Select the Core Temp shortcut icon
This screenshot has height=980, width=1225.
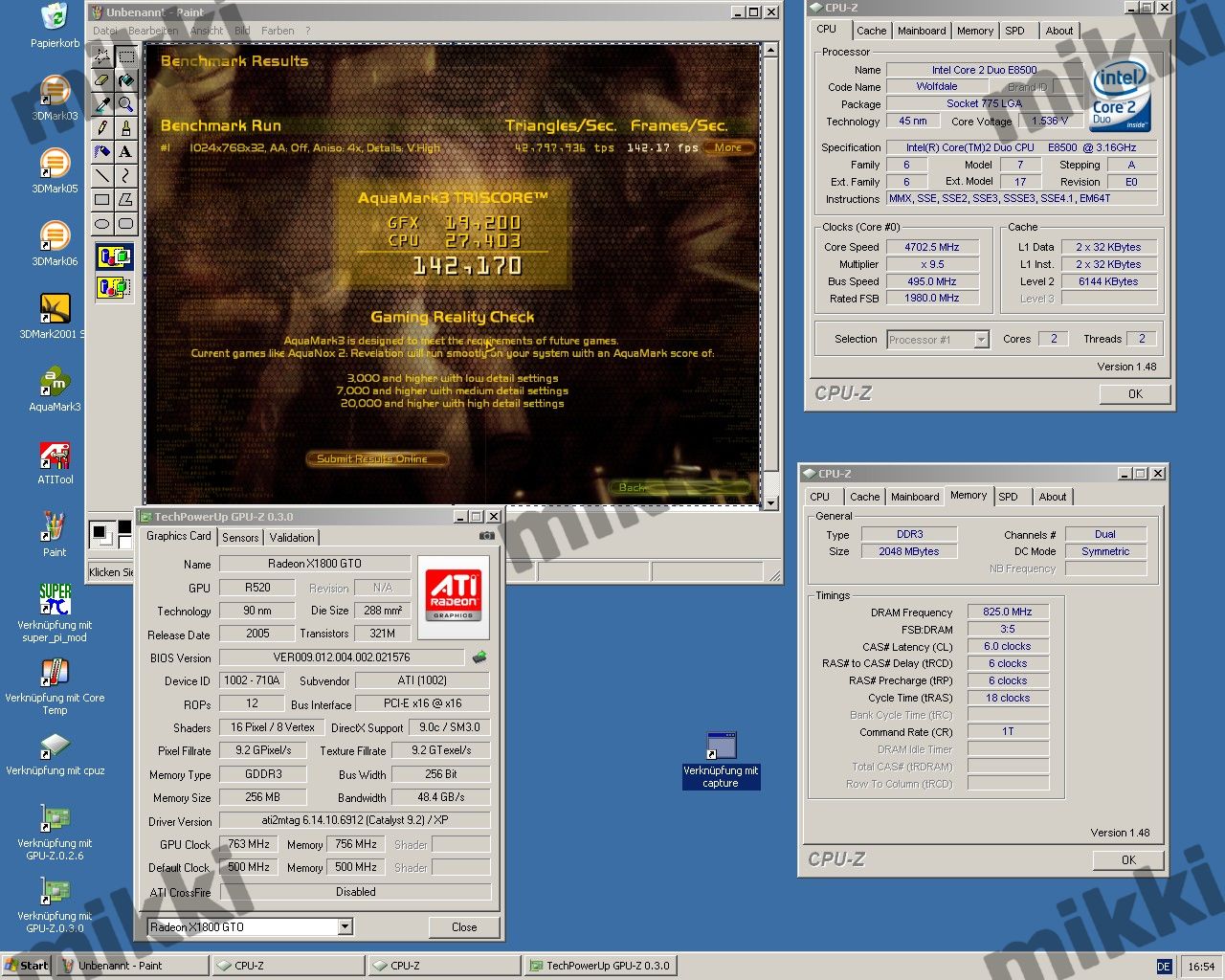coord(55,686)
